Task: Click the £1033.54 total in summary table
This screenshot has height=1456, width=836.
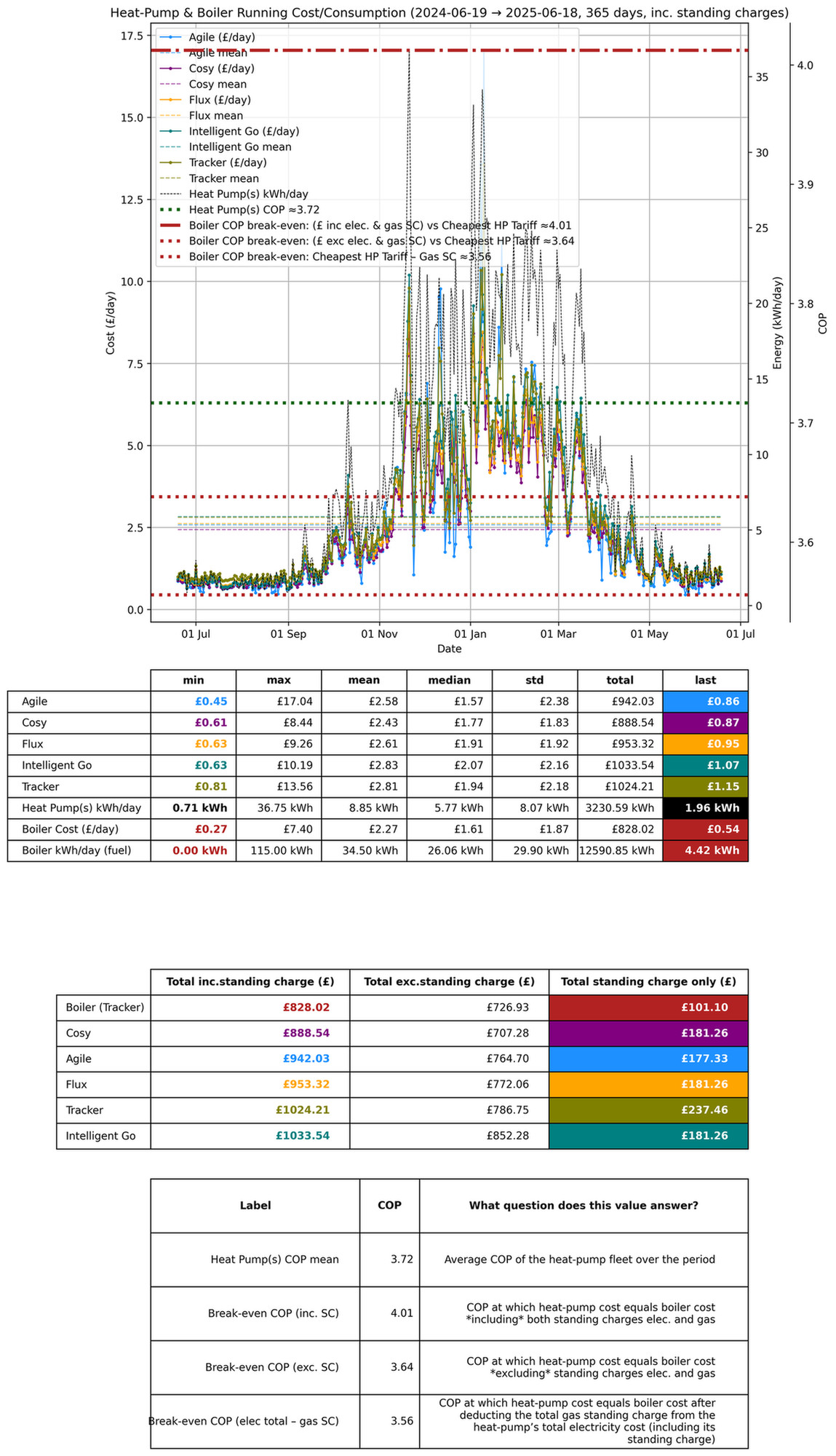Action: (250, 1136)
